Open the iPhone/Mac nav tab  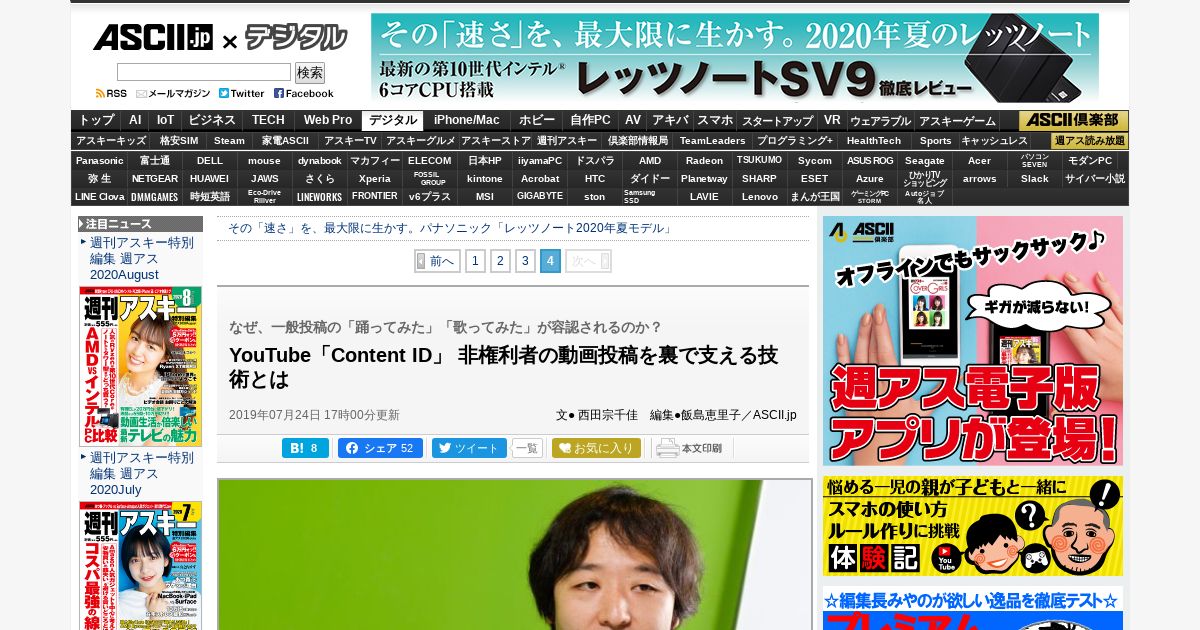pos(466,120)
